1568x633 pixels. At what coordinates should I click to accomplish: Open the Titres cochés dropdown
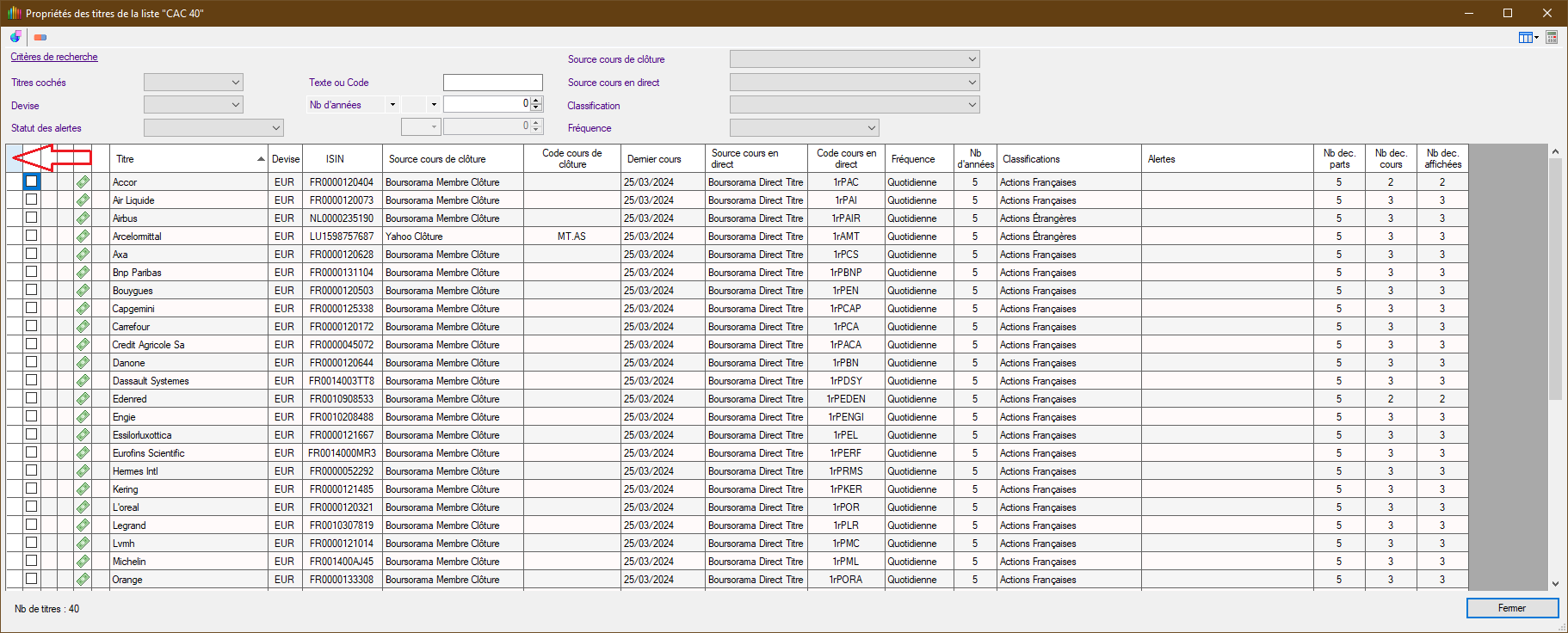click(194, 83)
